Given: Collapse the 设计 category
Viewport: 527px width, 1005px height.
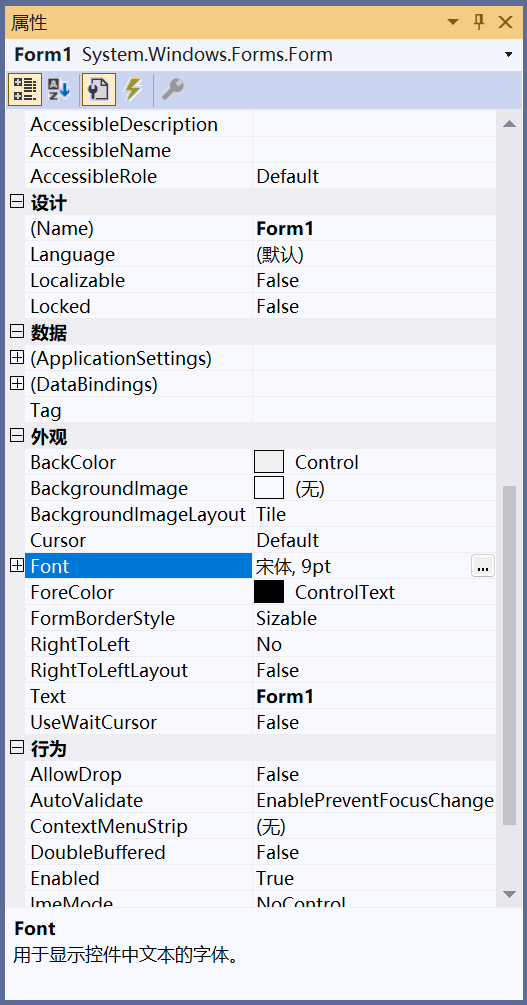Looking at the screenshot, I should click(17, 203).
